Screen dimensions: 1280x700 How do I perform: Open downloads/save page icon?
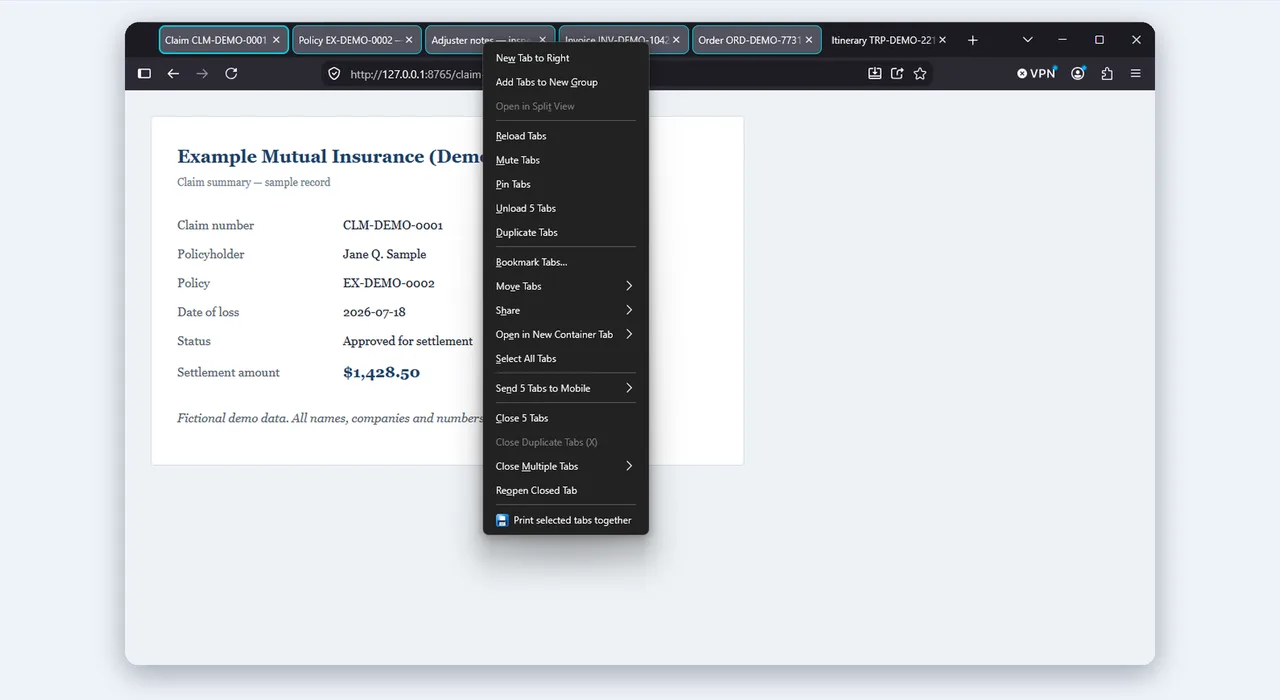(x=874, y=73)
